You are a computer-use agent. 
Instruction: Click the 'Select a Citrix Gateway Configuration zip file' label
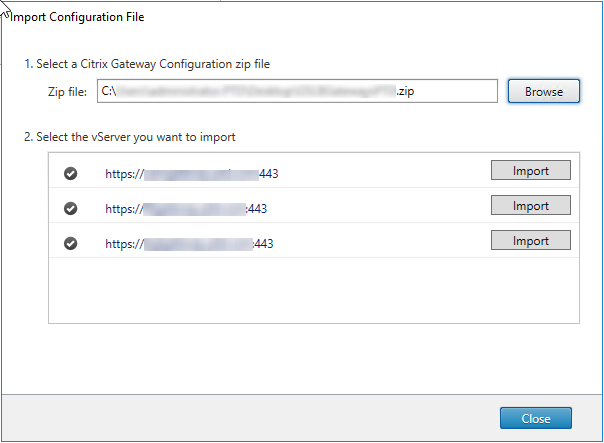(x=147, y=64)
